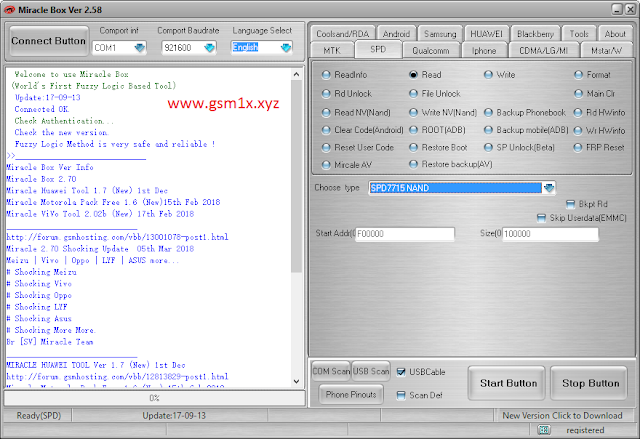This screenshot has width=640, height=439.
Task: Open the Language Select dropdown
Action: [x=286, y=48]
